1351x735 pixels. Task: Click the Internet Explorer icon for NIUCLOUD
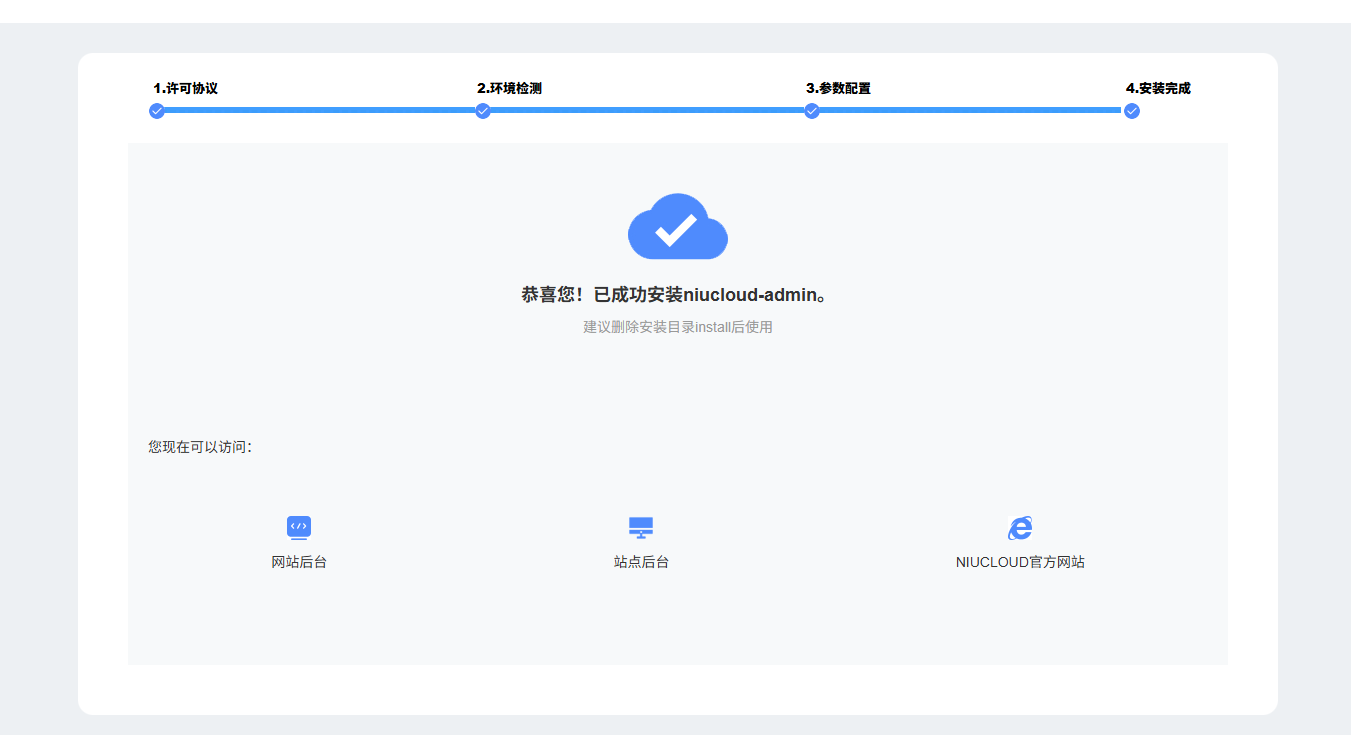click(x=1020, y=528)
